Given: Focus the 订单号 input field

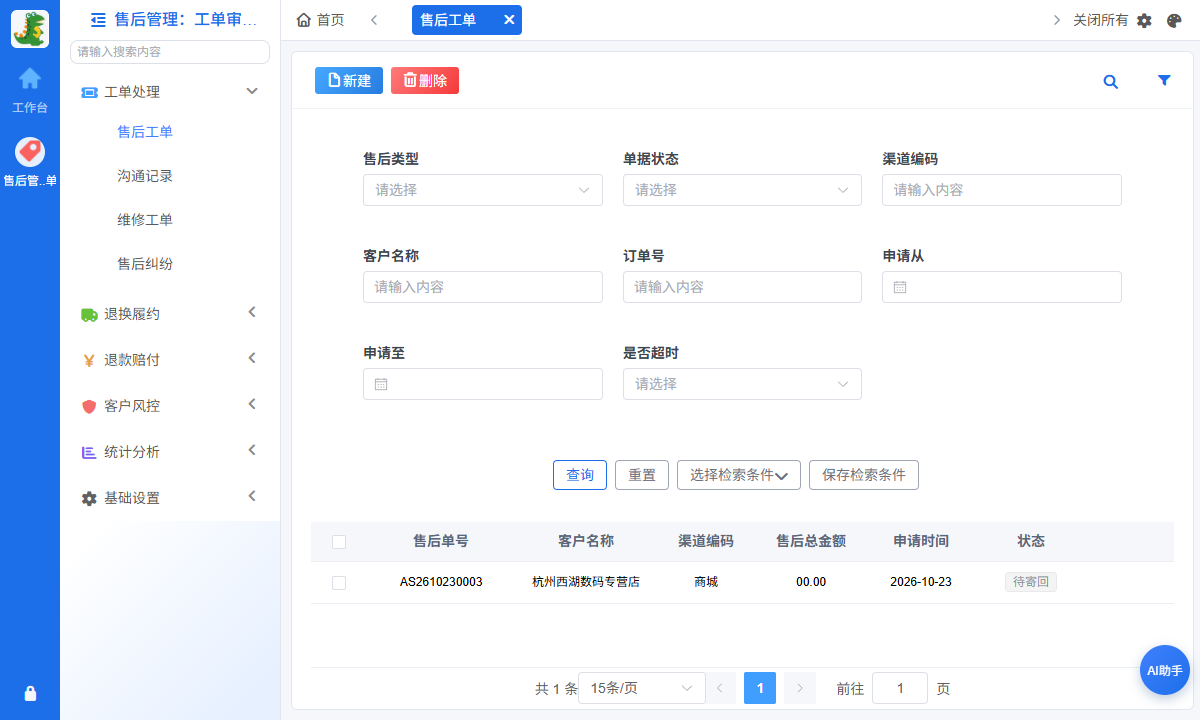Looking at the screenshot, I should (742, 287).
